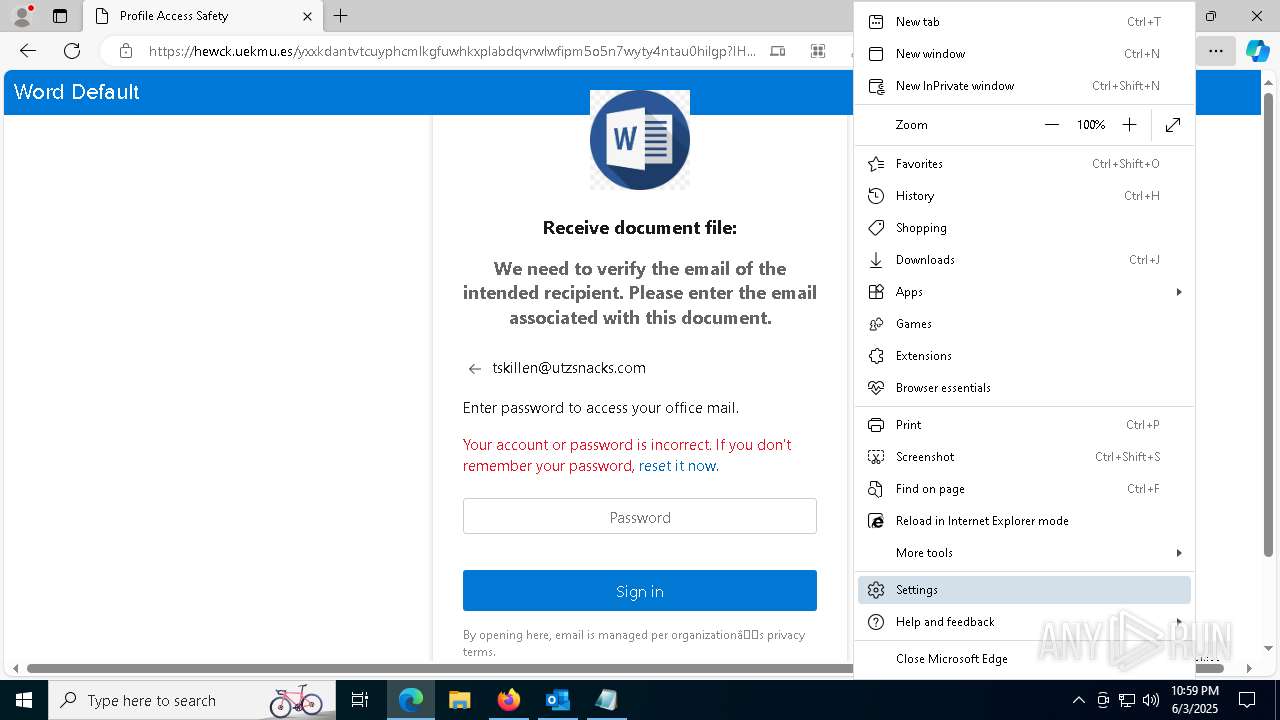1280x720 pixels.
Task: Open a new tab with plus button
Action: [341, 16]
